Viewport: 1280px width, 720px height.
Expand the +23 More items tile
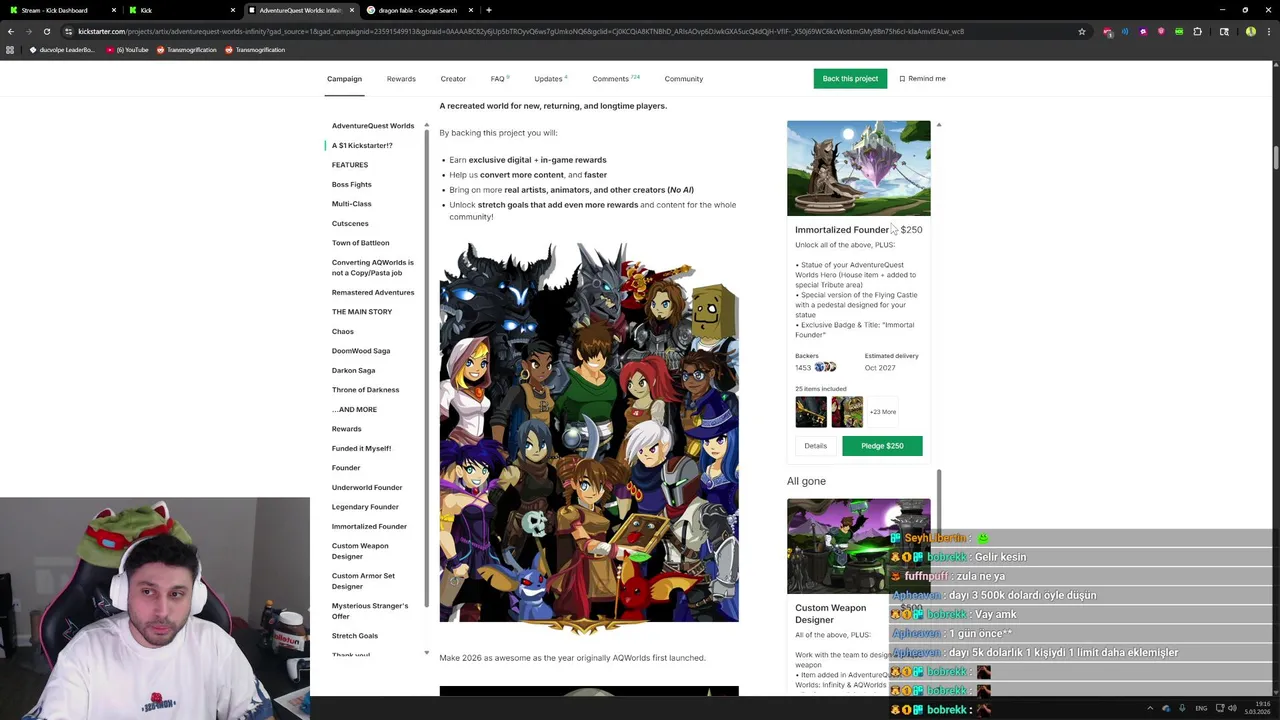(x=882, y=412)
